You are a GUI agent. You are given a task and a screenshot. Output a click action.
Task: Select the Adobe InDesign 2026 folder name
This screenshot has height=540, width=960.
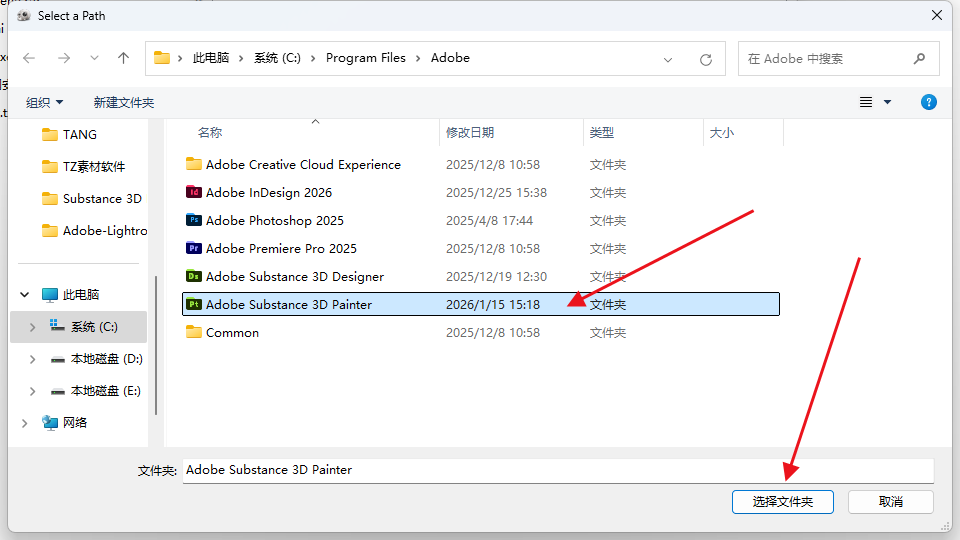pos(269,193)
